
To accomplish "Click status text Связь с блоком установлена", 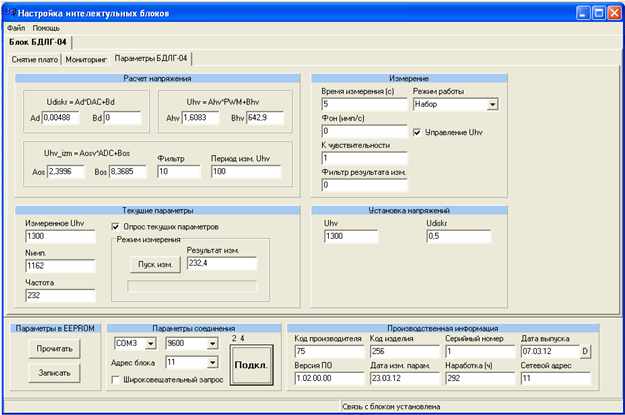I will coord(391,407).
